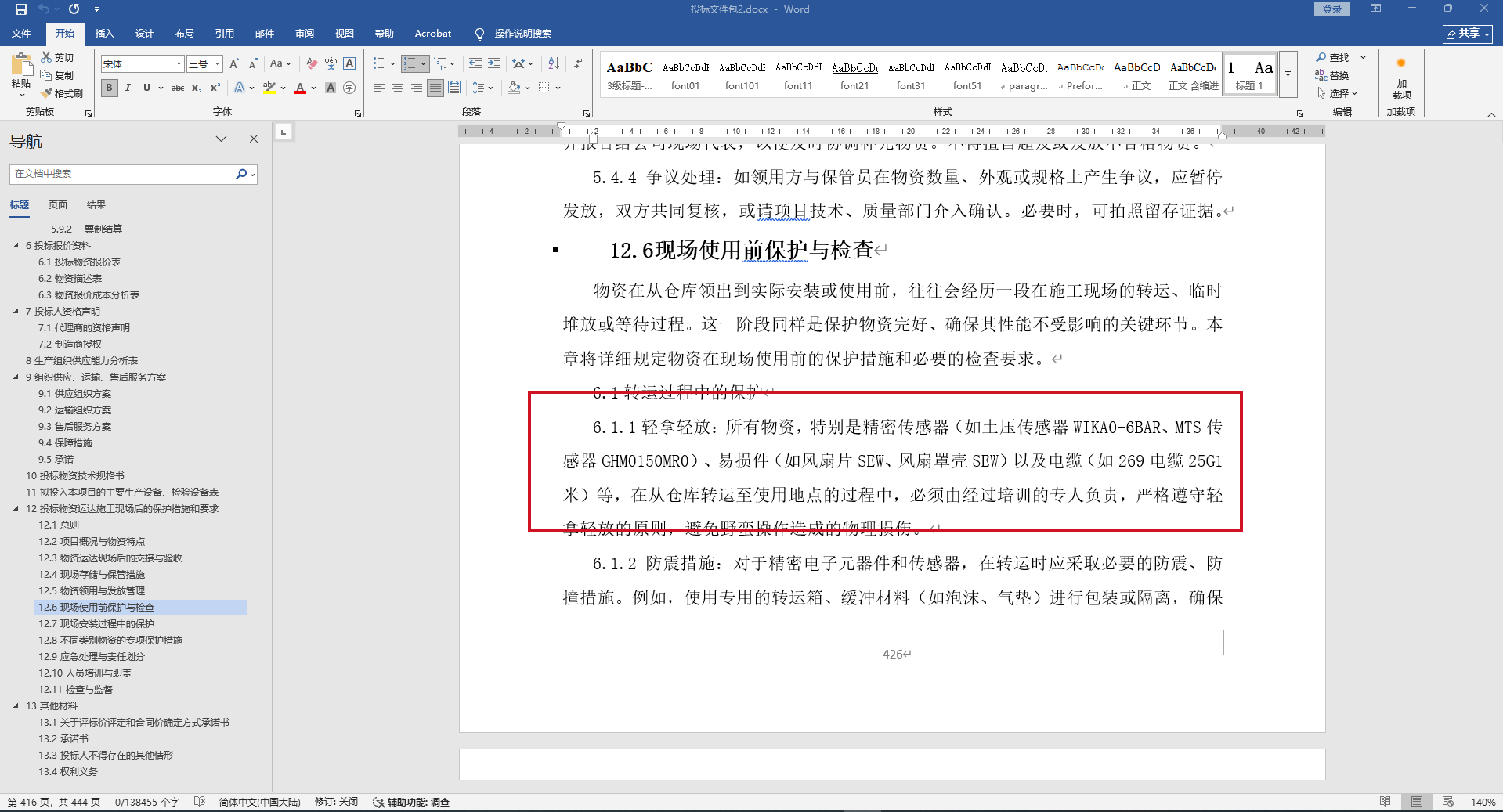Screen dimensions: 1503x812
Task: Apply character border with the boxed A icon
Action: [349, 63]
